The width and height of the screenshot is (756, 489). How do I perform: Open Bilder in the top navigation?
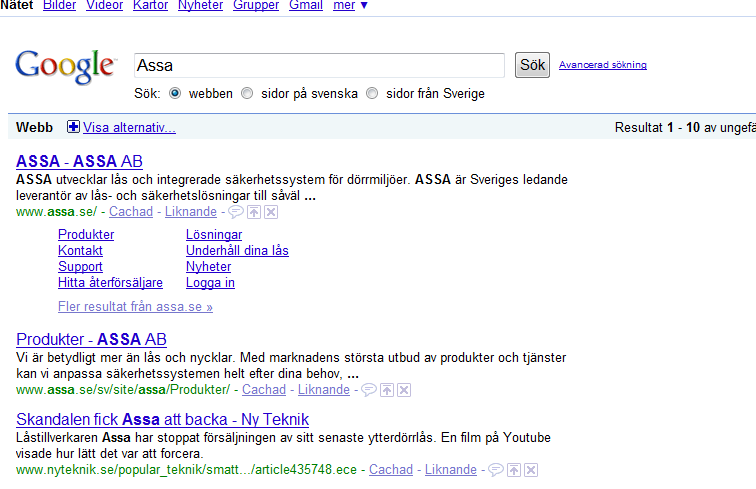click(x=59, y=5)
